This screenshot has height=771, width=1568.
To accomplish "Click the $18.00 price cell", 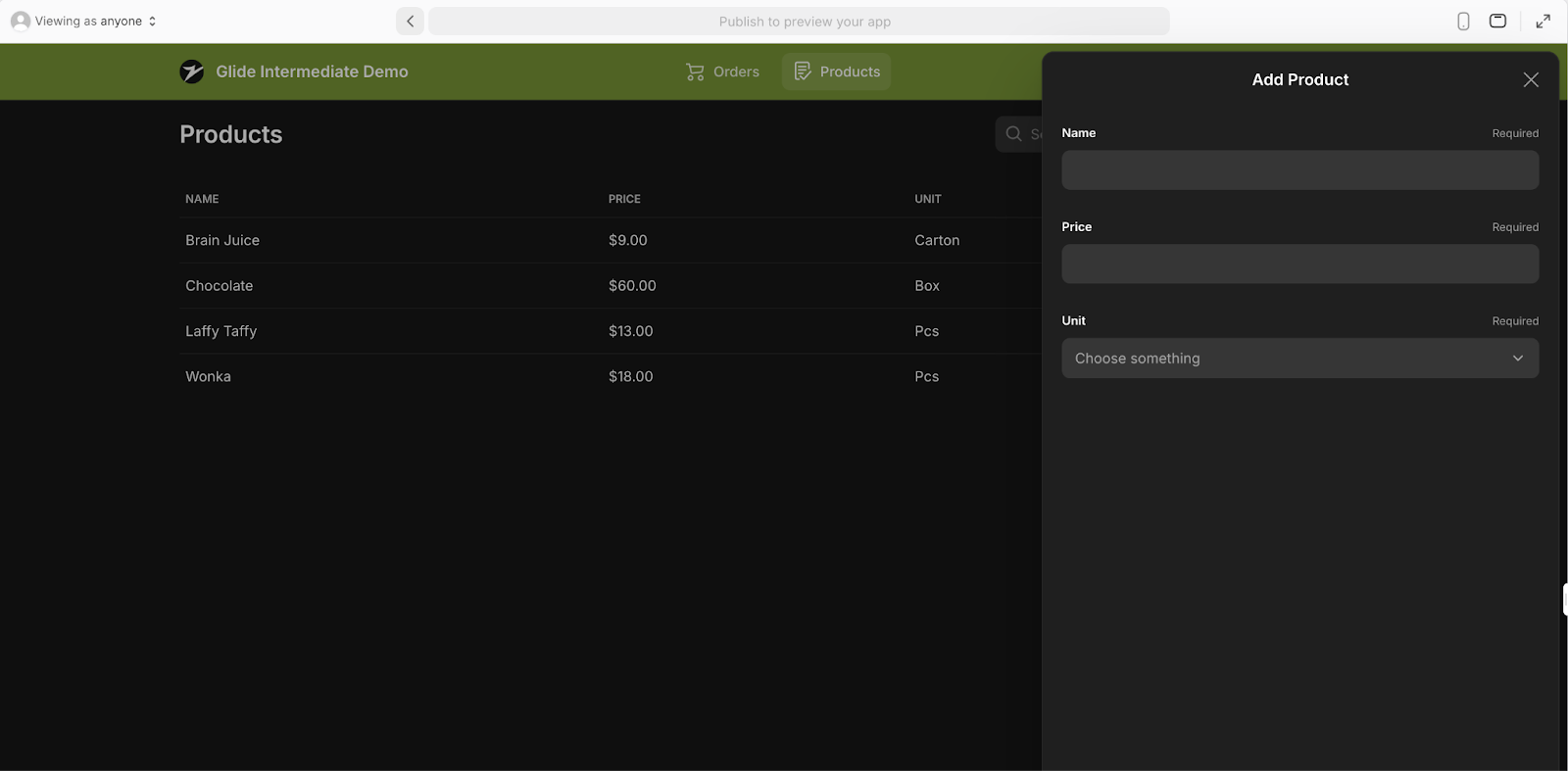I will click(631, 376).
